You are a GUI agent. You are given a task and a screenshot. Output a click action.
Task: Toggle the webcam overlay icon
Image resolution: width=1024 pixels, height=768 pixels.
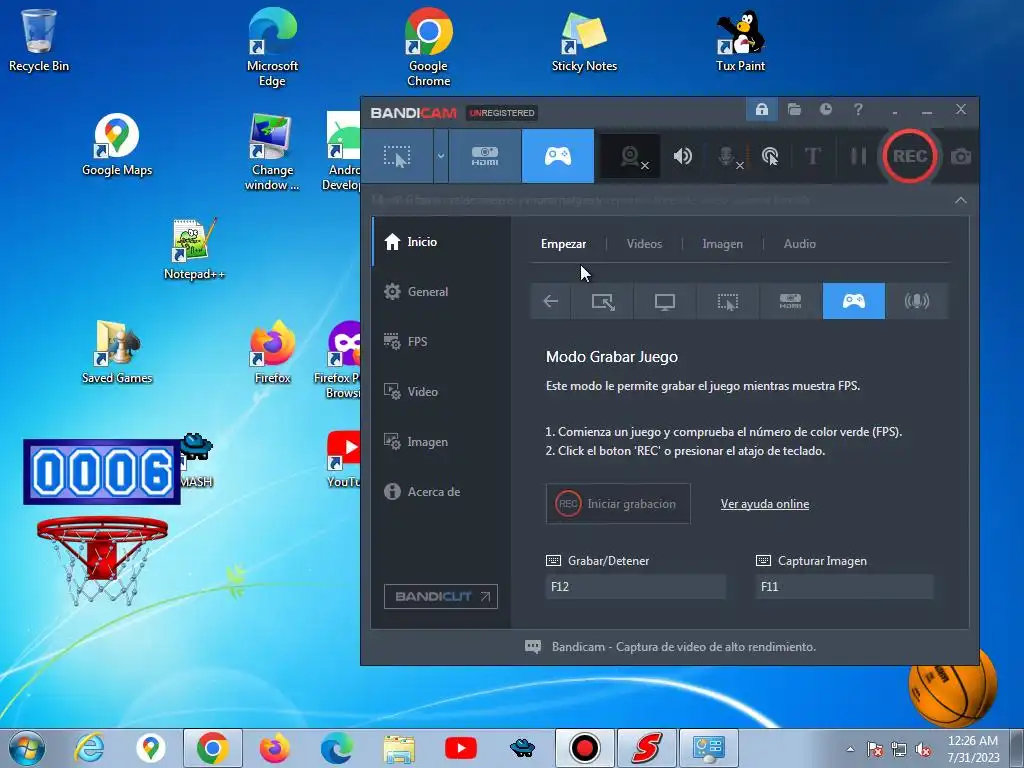point(631,156)
